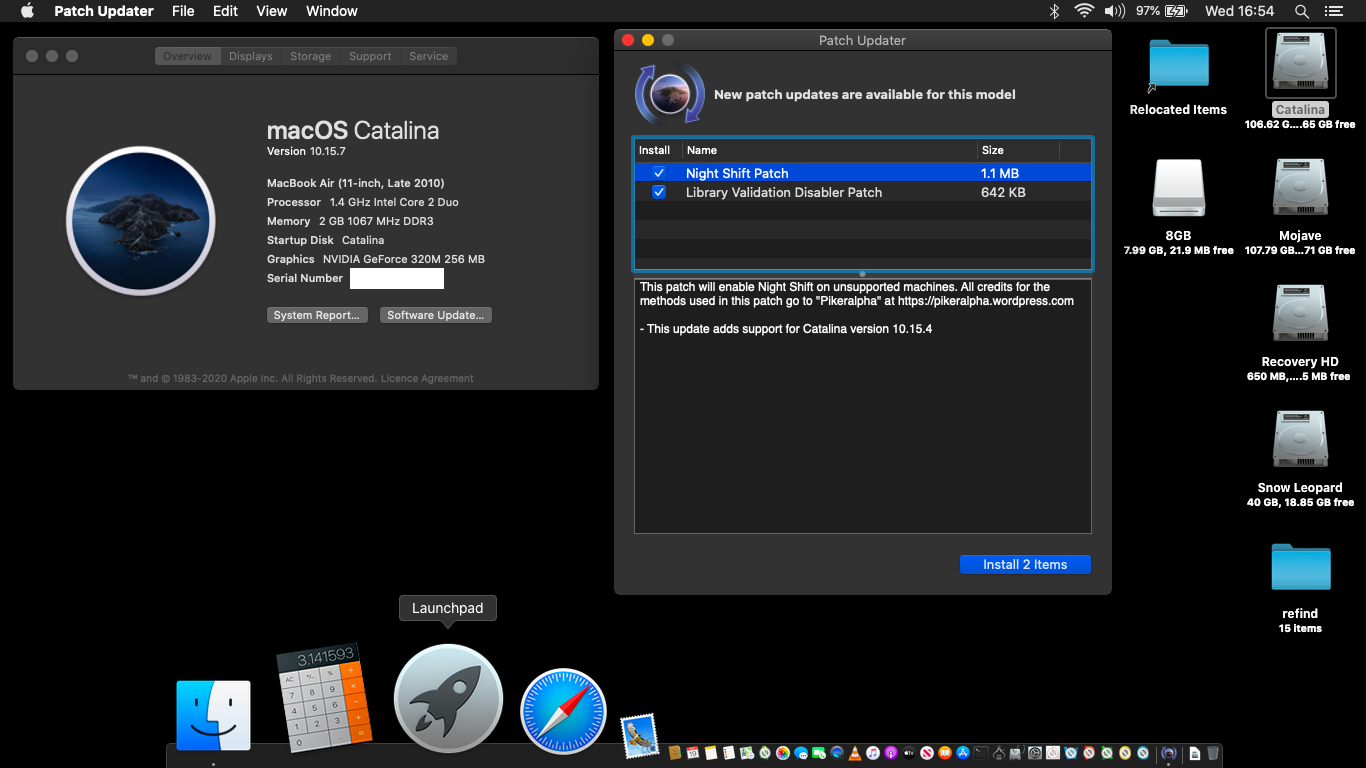Open Notes in the Dock
The height and width of the screenshot is (768, 1366).
[x=711, y=753]
